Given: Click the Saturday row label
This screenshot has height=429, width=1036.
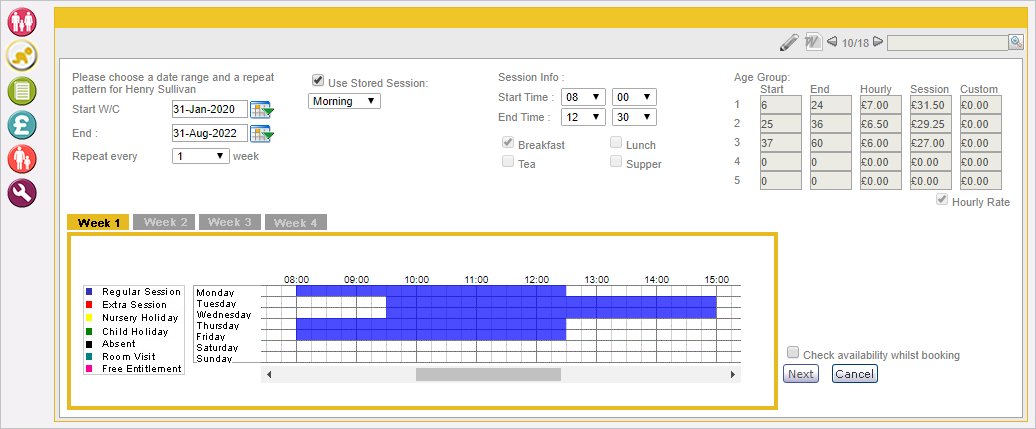Looking at the screenshot, I should point(217,348).
